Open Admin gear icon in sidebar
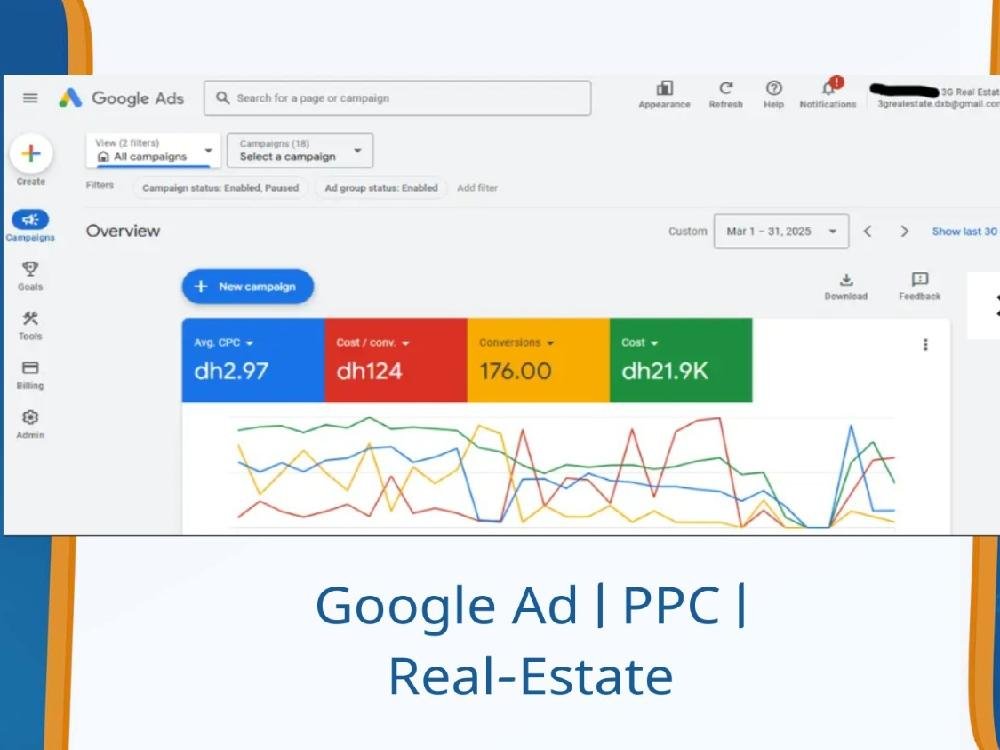The width and height of the screenshot is (1000, 750). tap(30, 418)
